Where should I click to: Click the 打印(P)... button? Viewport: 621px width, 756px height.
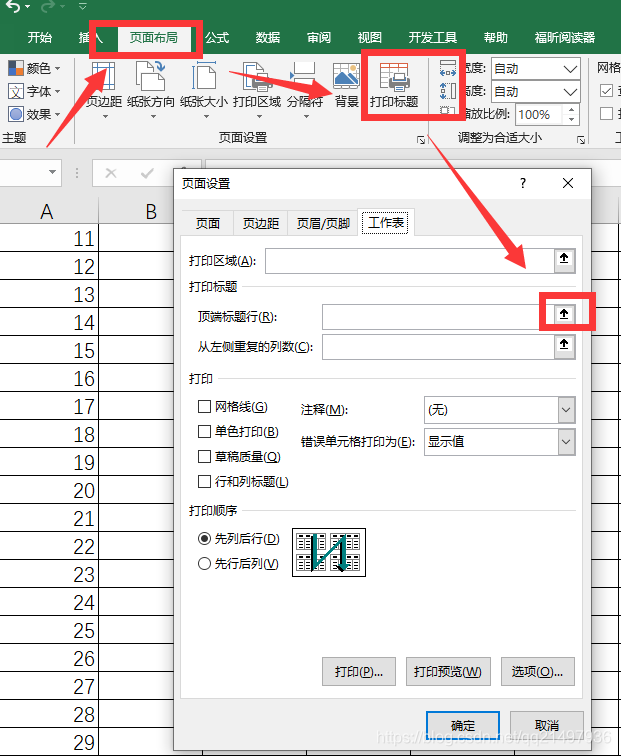tap(359, 671)
